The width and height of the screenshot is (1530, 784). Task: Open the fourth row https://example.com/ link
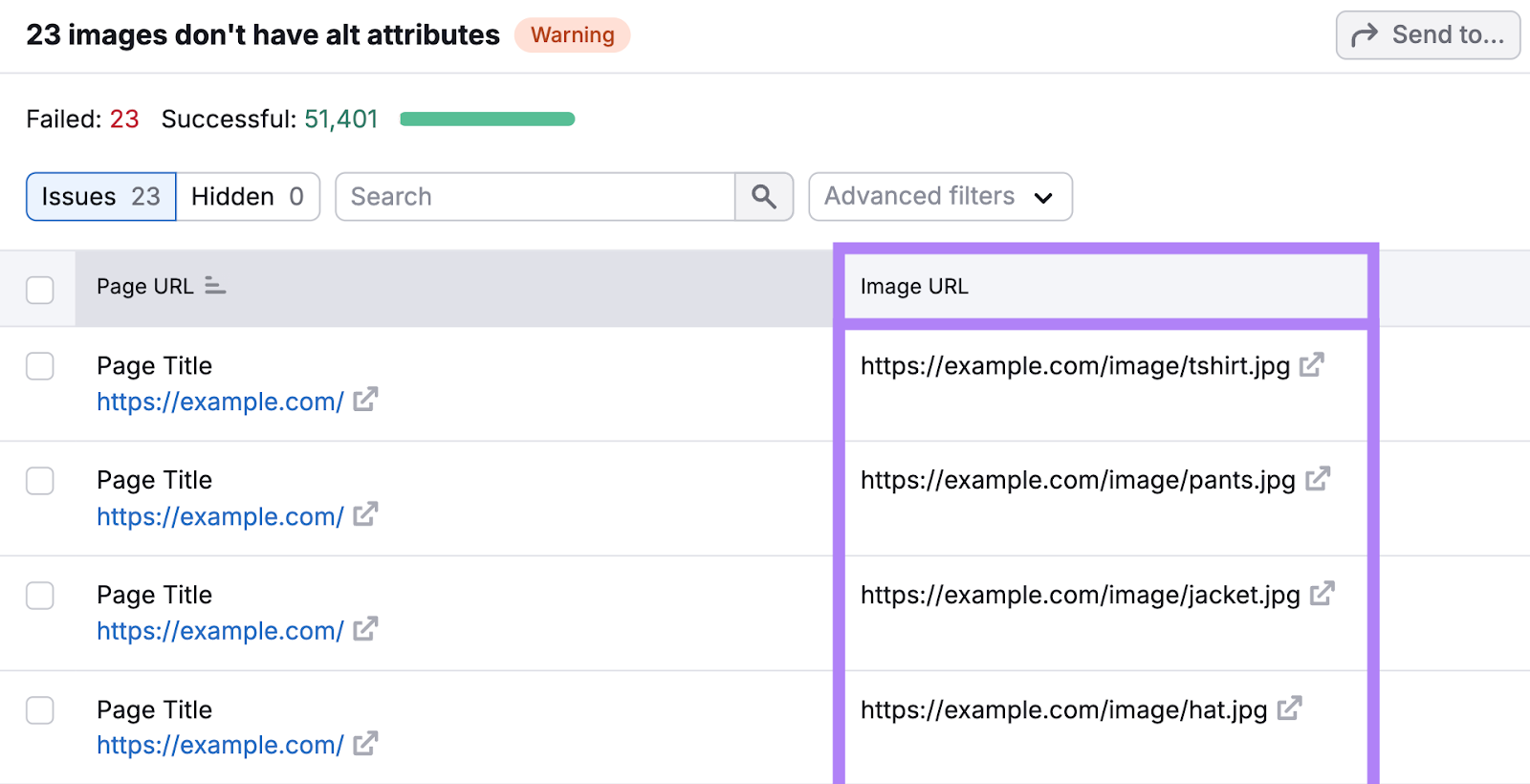220,745
